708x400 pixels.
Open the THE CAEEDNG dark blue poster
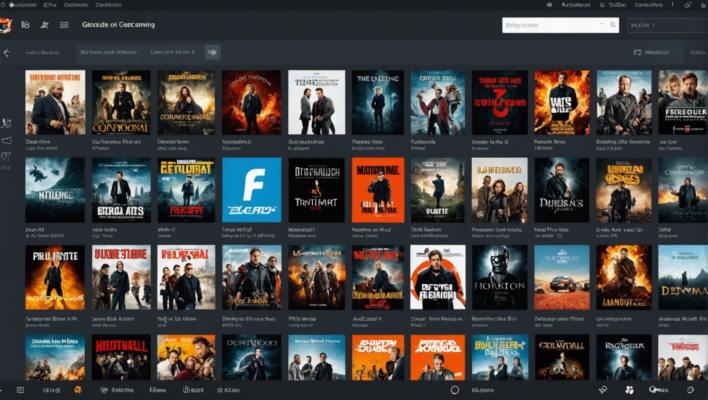tap(378, 102)
